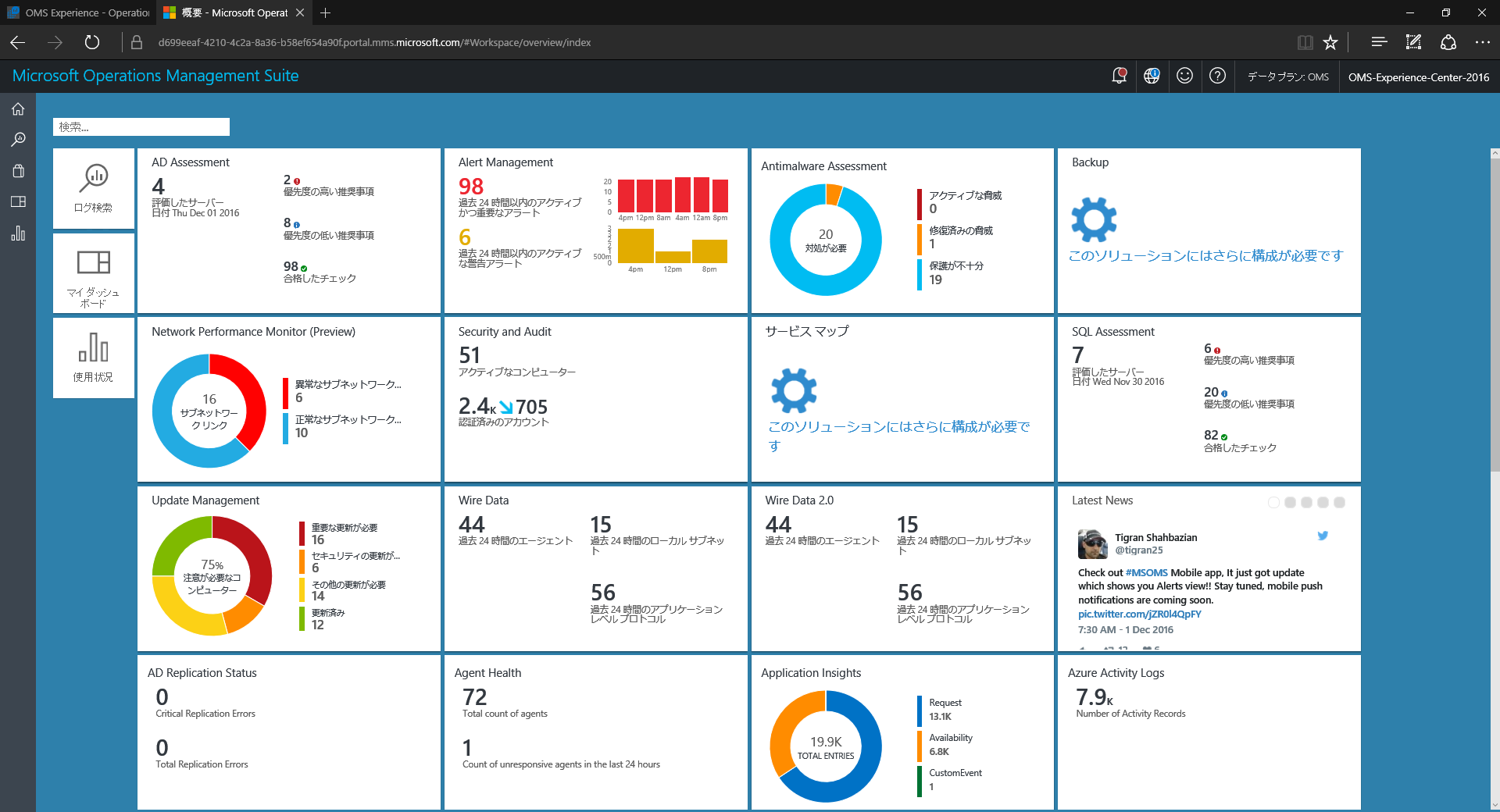Open the reading view book icon
This screenshot has width=1500, height=812.
(1305, 42)
